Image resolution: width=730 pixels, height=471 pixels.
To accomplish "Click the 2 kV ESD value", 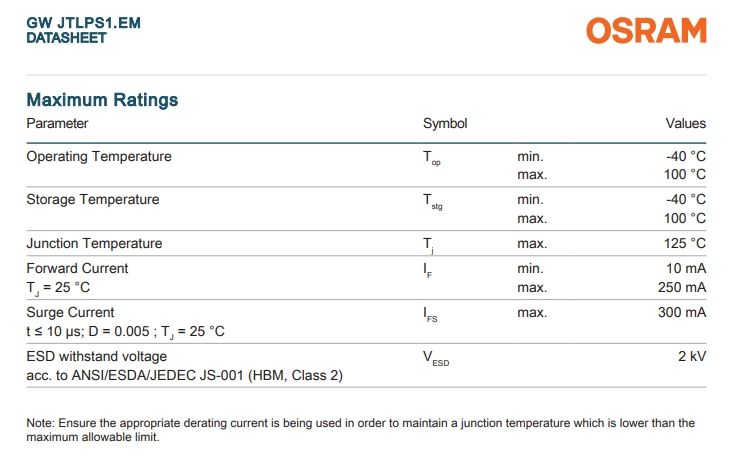I will click(x=691, y=356).
